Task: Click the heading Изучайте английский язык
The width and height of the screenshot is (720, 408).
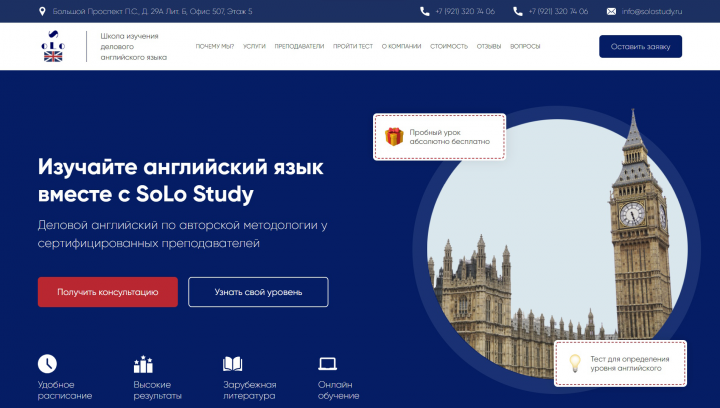Action: click(x=180, y=180)
